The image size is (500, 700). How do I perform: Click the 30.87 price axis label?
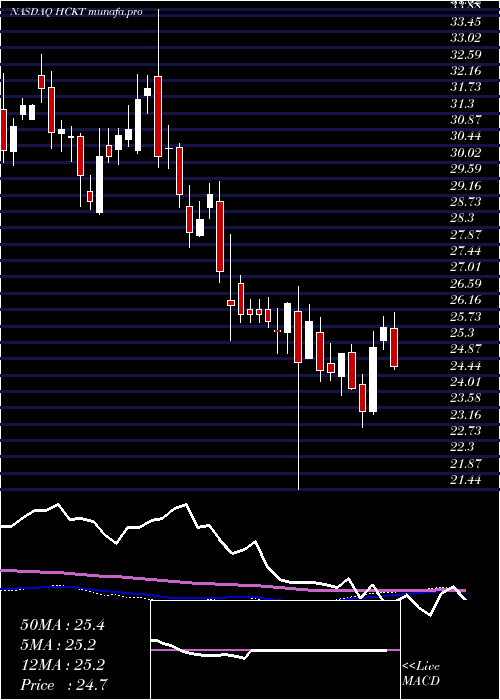(x=466, y=120)
